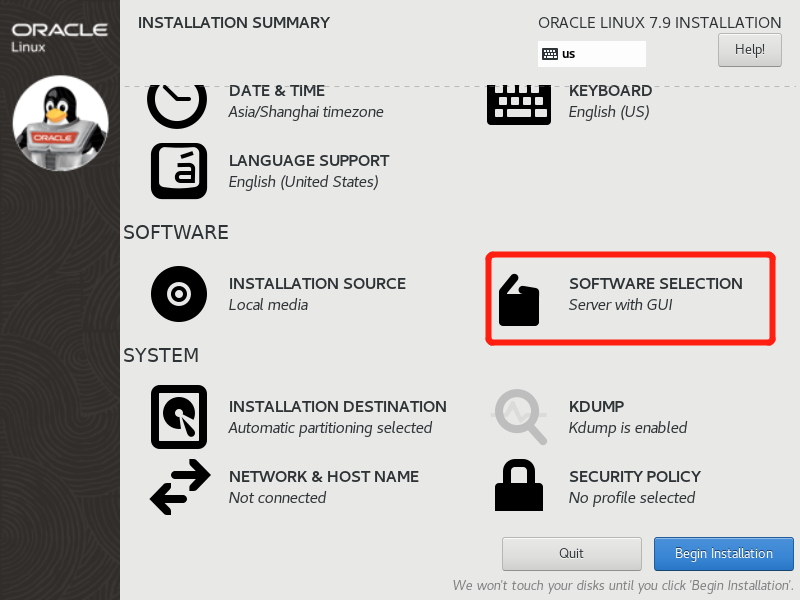800x600 pixels.
Task: Open KDUMP configuration heading
Action: tap(596, 407)
